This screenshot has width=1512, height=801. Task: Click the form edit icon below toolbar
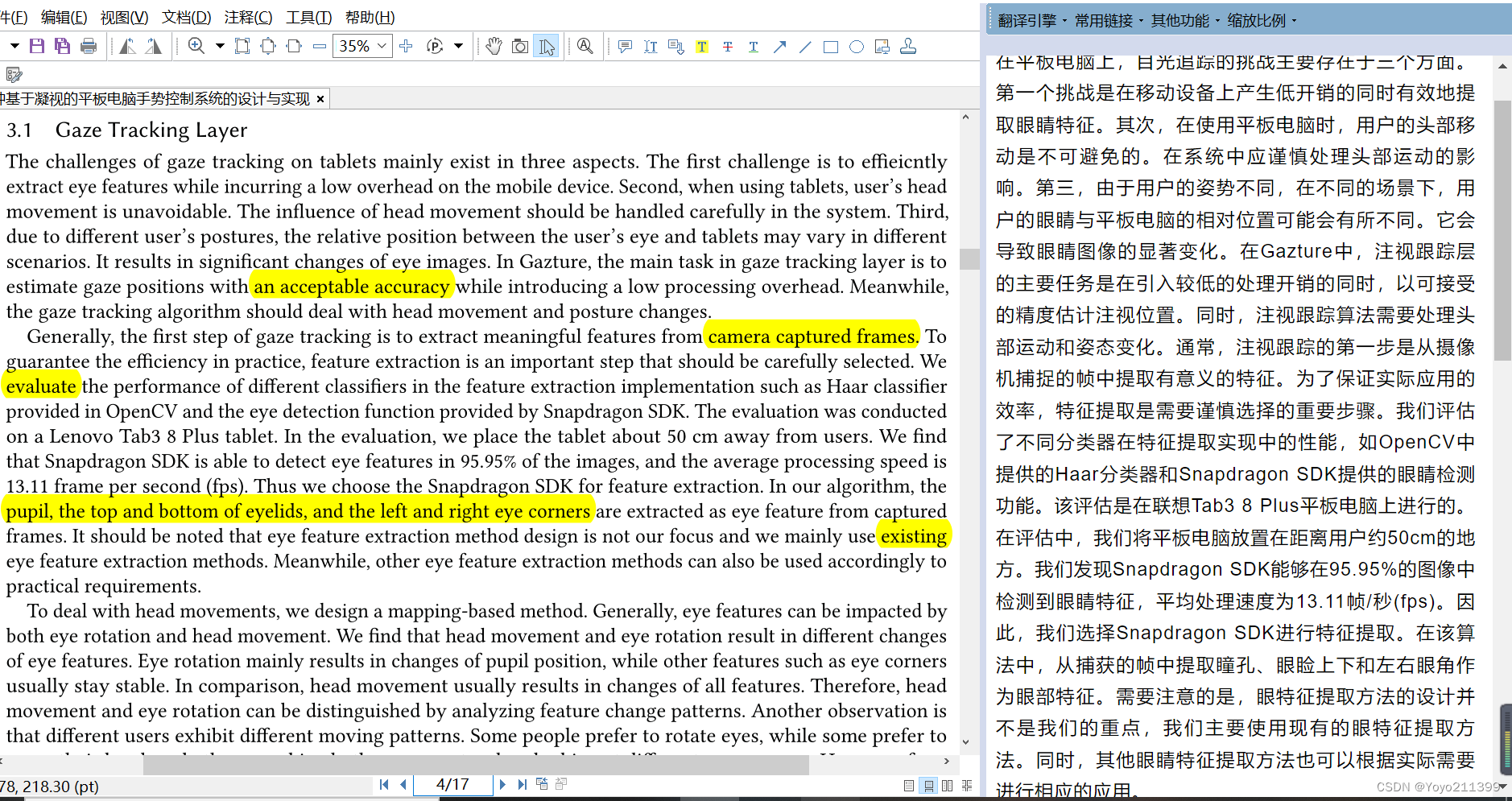coord(14,75)
